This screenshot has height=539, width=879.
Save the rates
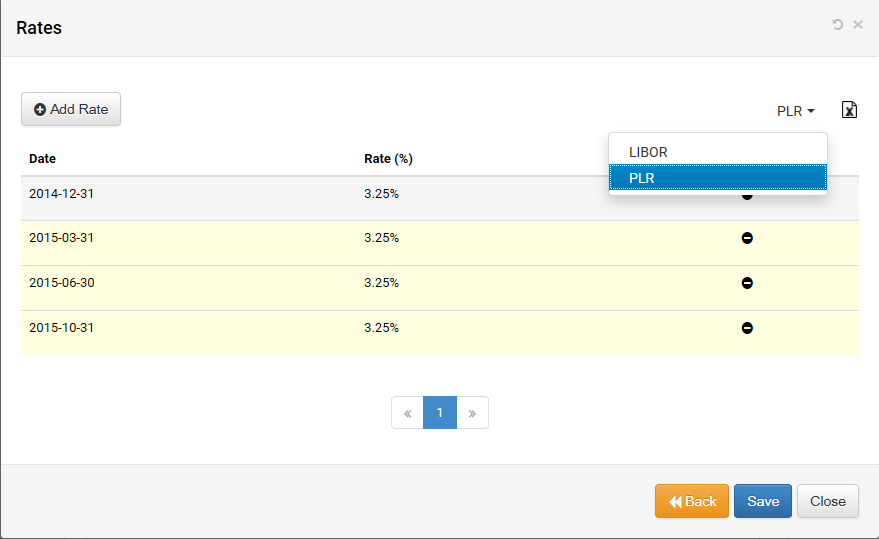tap(763, 501)
